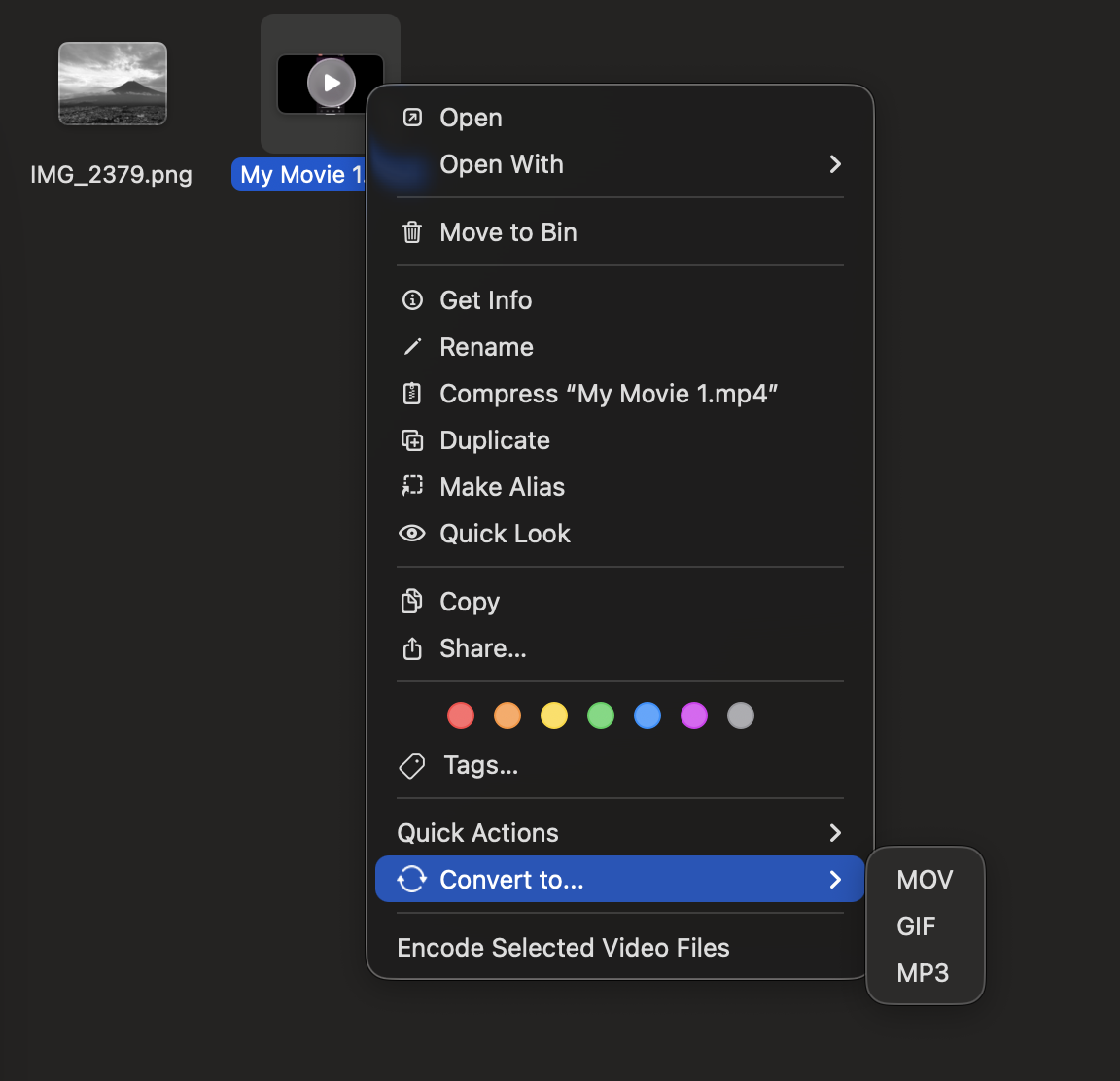1120x1081 pixels.
Task: Expand the Open With submenu chevron
Action: coord(834,164)
